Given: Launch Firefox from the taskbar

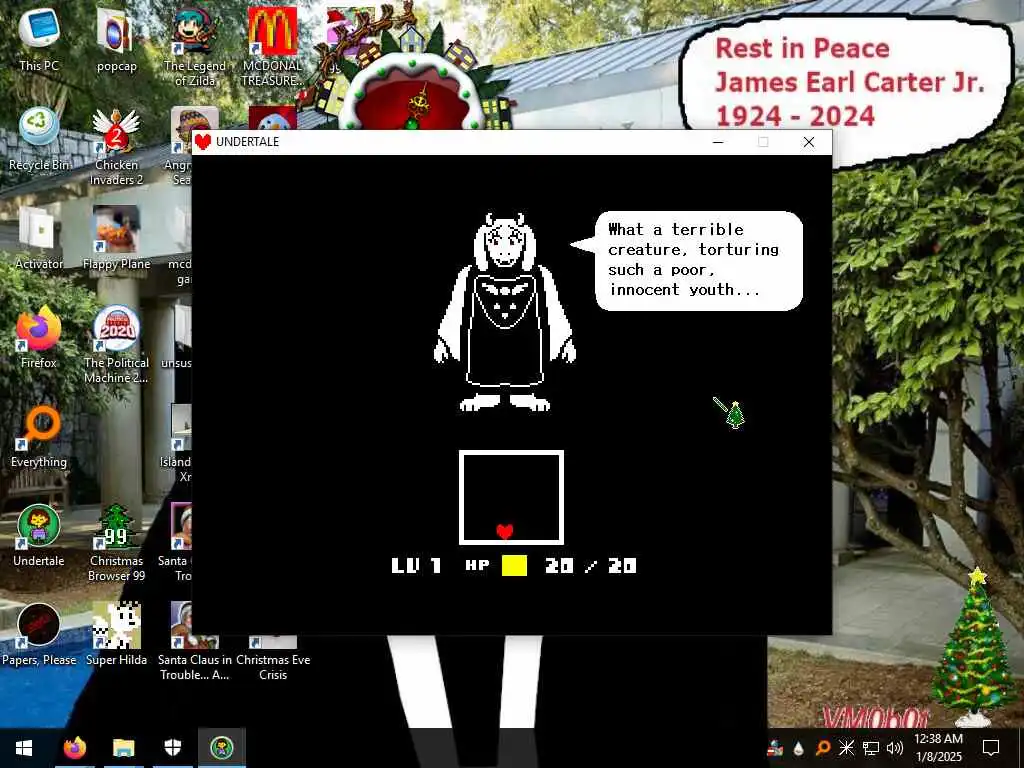Looking at the screenshot, I should pos(74,748).
